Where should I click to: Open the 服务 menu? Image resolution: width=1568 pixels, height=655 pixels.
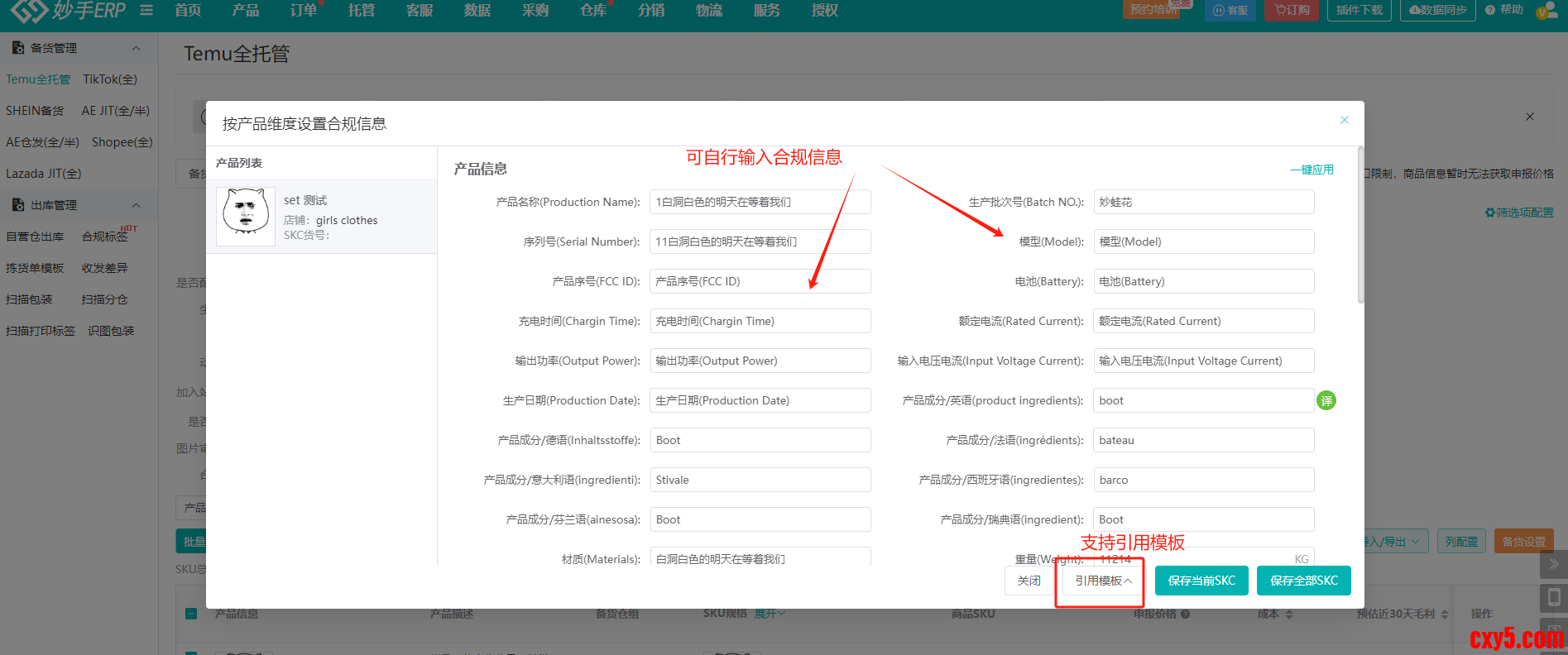[767, 10]
